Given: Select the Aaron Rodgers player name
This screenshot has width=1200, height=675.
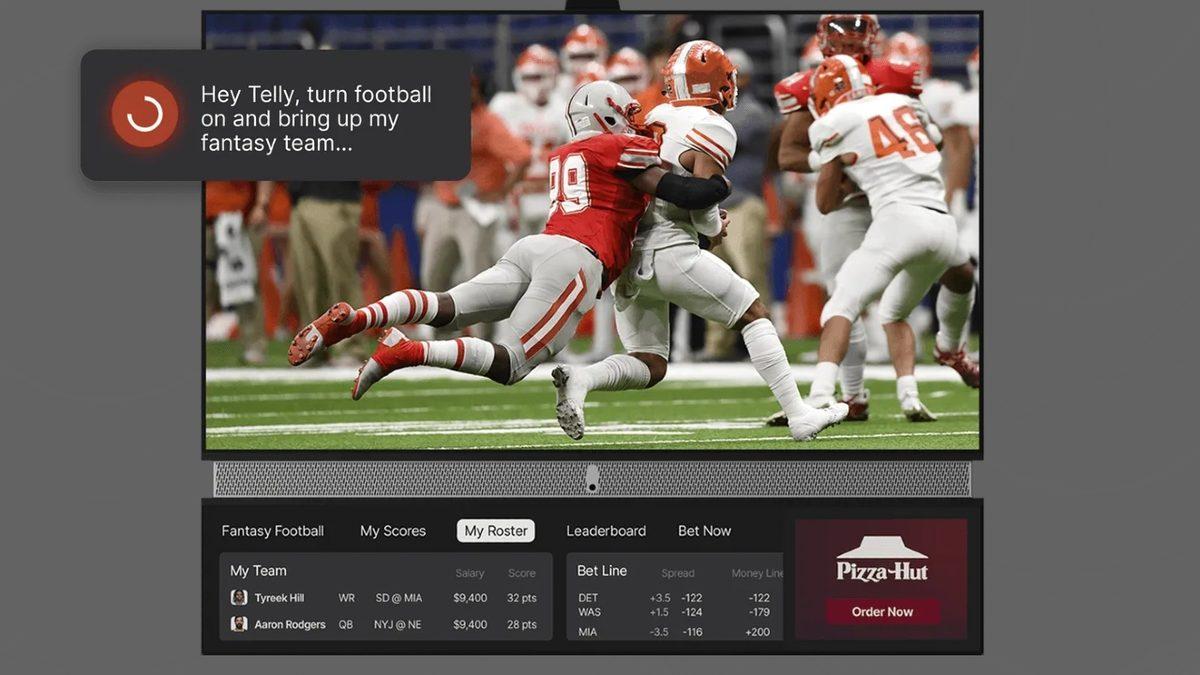Looking at the screenshot, I should coord(290,624).
